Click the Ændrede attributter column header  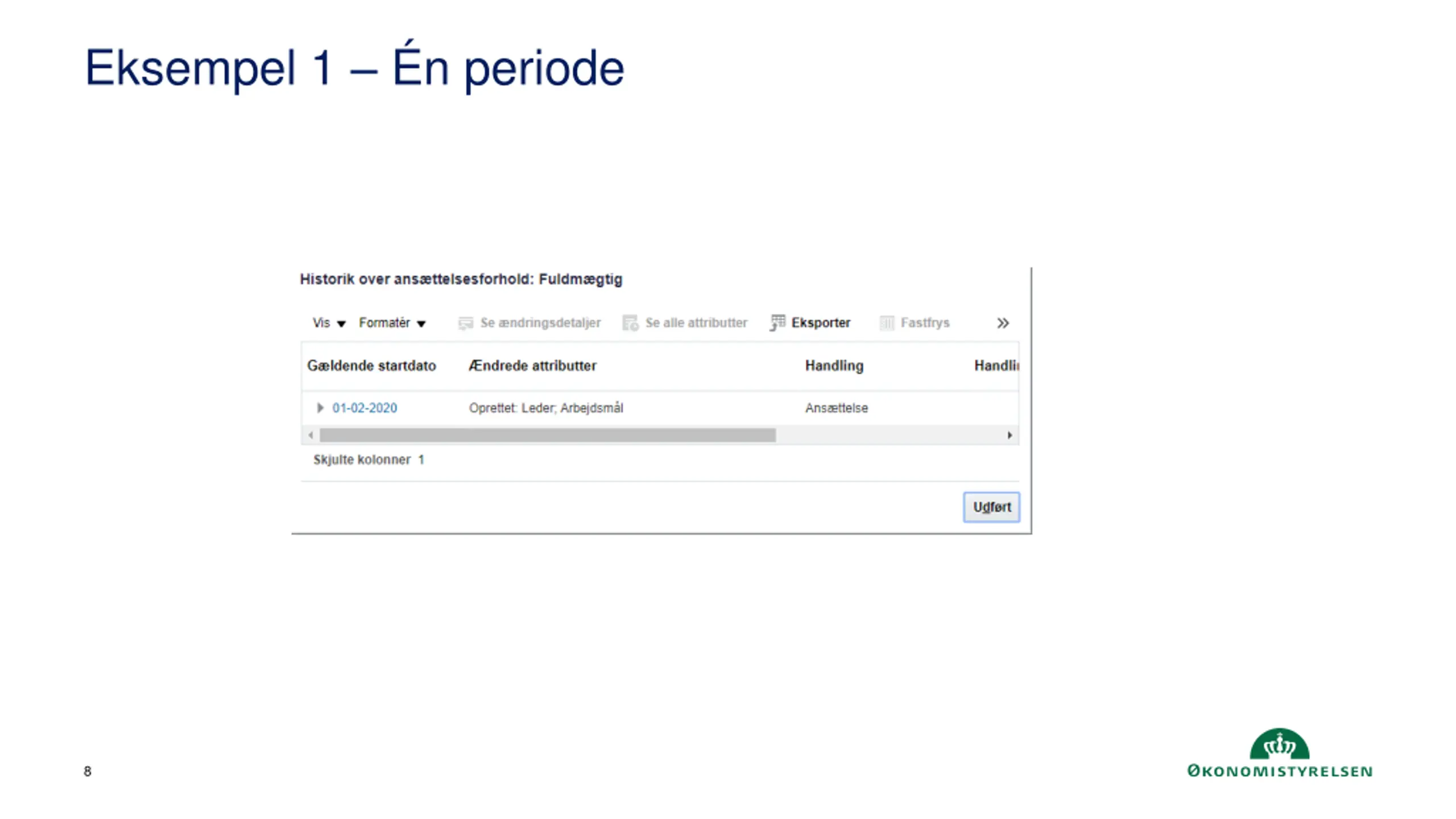click(x=532, y=366)
